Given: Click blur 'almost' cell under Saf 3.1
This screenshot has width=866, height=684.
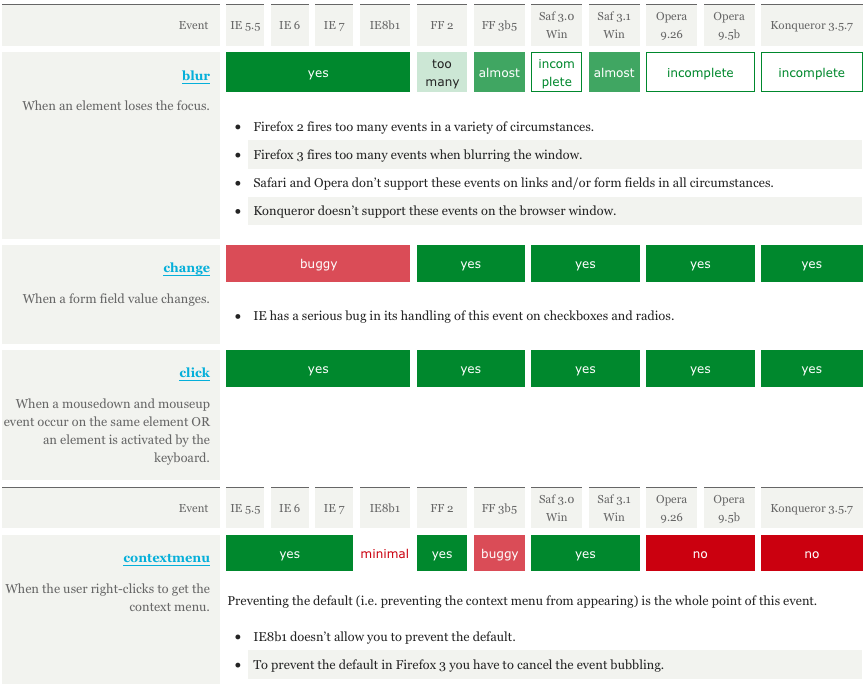Looking at the screenshot, I should (614, 72).
